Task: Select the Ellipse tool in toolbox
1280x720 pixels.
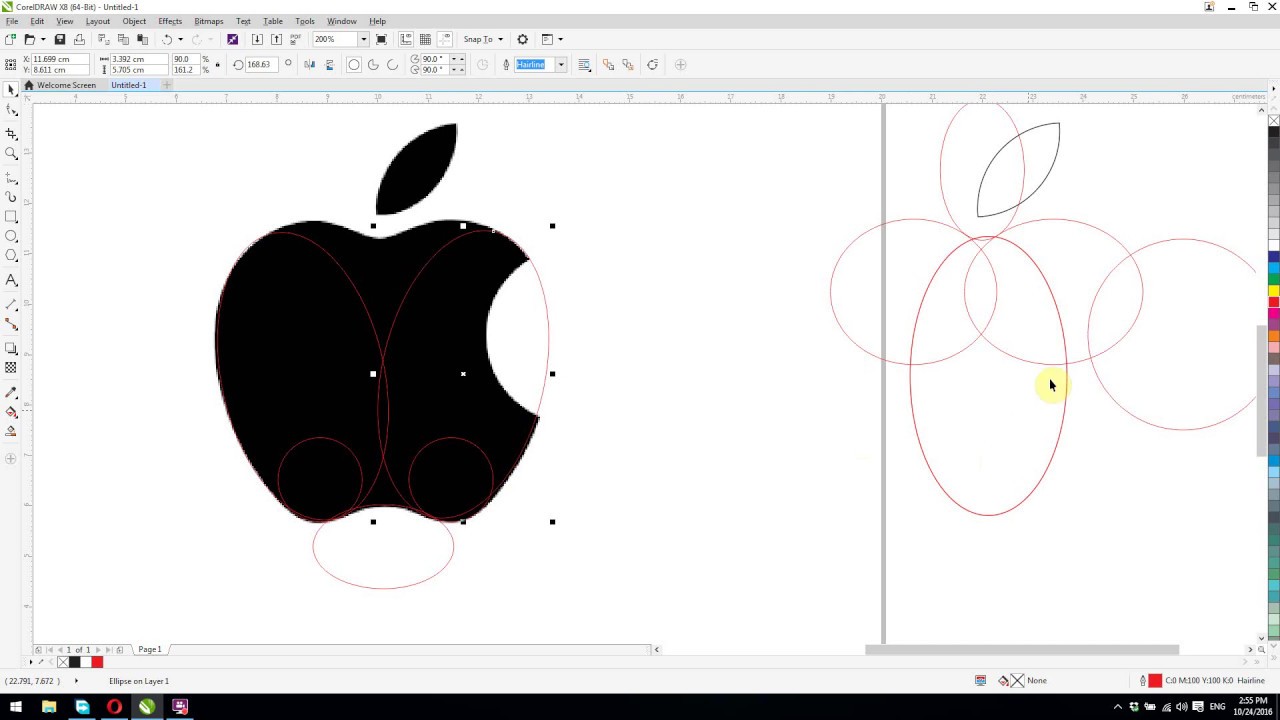Action: tap(11, 237)
